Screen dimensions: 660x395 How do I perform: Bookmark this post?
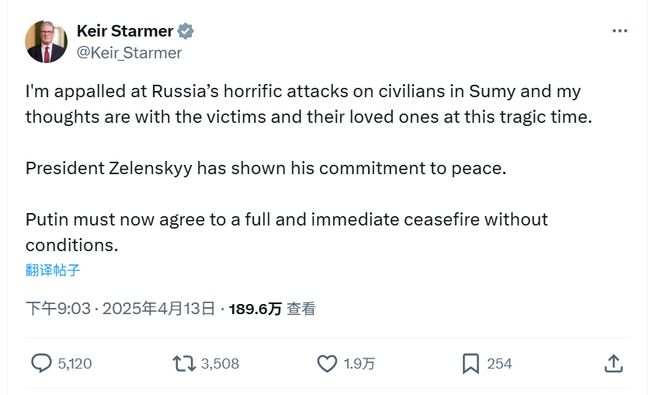point(471,363)
